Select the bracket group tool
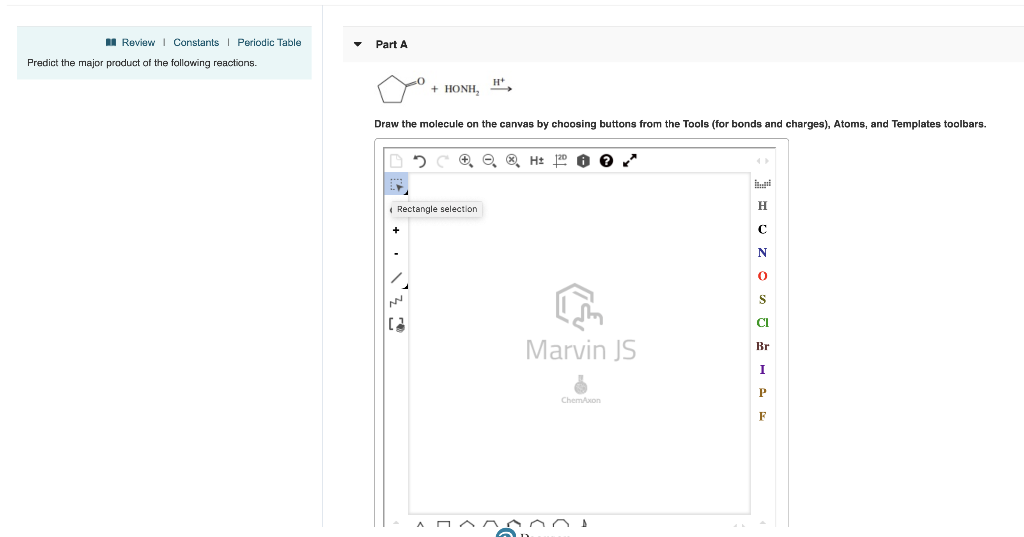Image resolution: width=1024 pixels, height=537 pixels. pyautogui.click(x=396, y=324)
